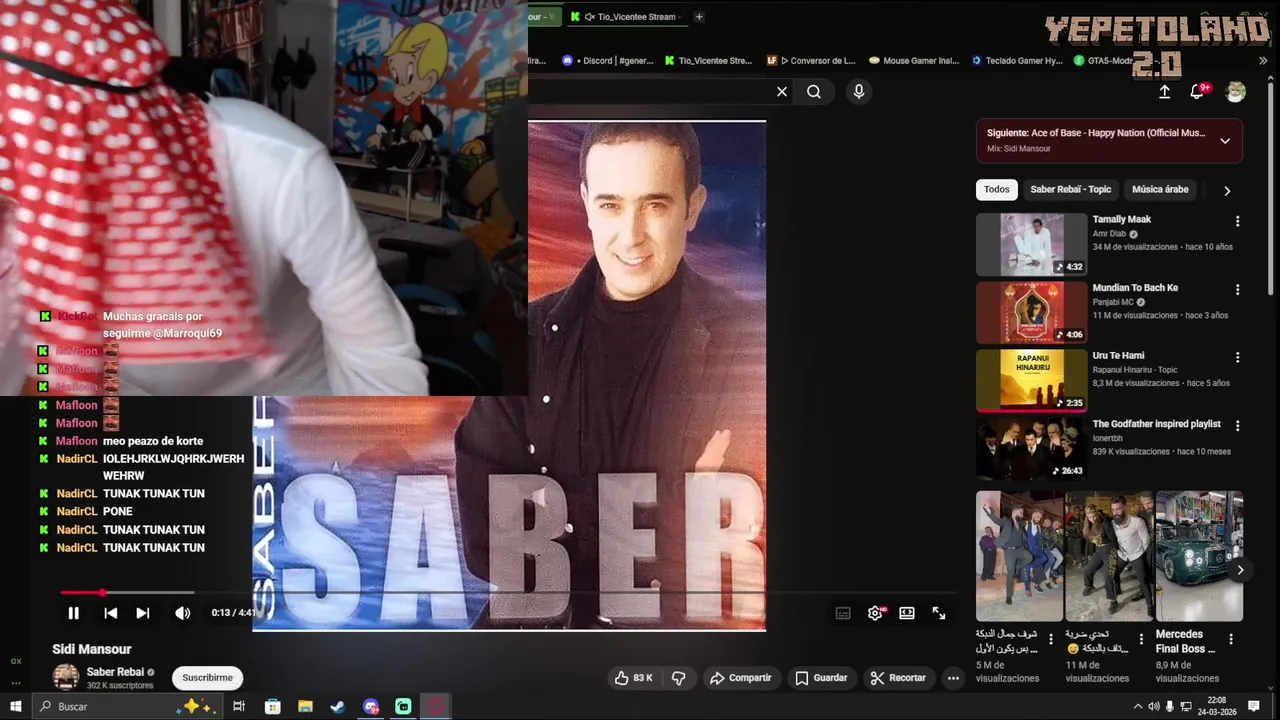Open options for Tamally Maak
Viewport: 1280px width, 720px height.
pyautogui.click(x=1237, y=221)
